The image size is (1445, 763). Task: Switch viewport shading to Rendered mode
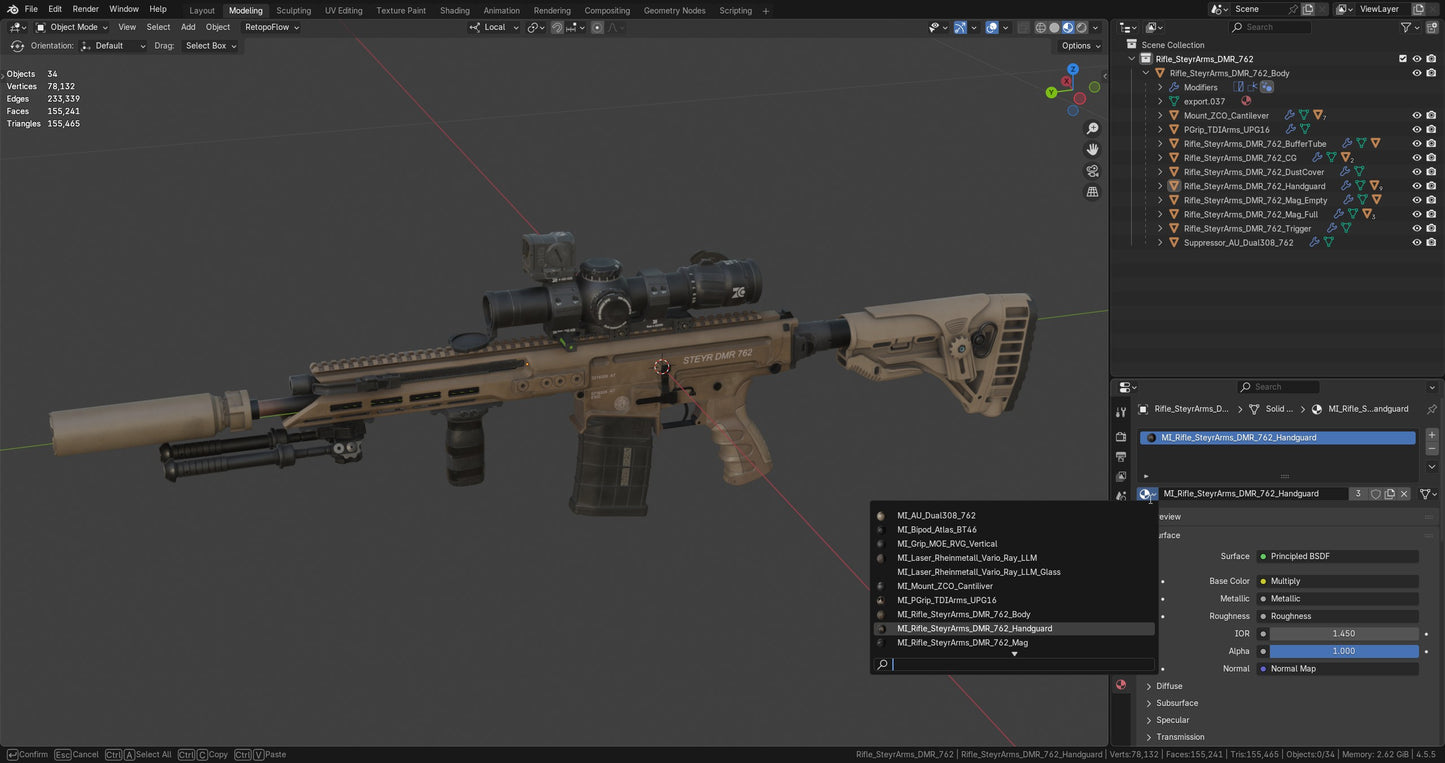pyautogui.click(x=1082, y=27)
